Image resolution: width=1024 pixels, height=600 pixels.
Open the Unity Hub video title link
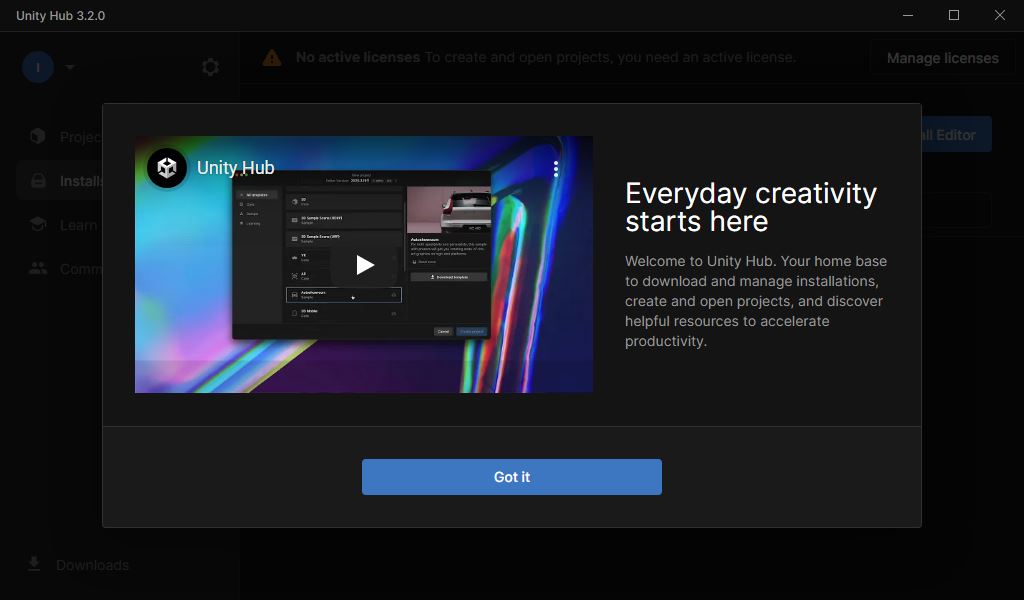click(236, 168)
